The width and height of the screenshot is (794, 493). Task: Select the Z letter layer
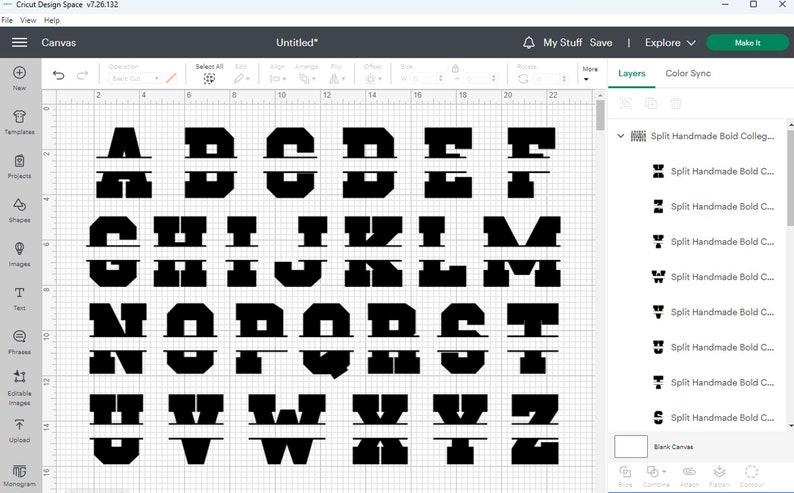[713, 207]
